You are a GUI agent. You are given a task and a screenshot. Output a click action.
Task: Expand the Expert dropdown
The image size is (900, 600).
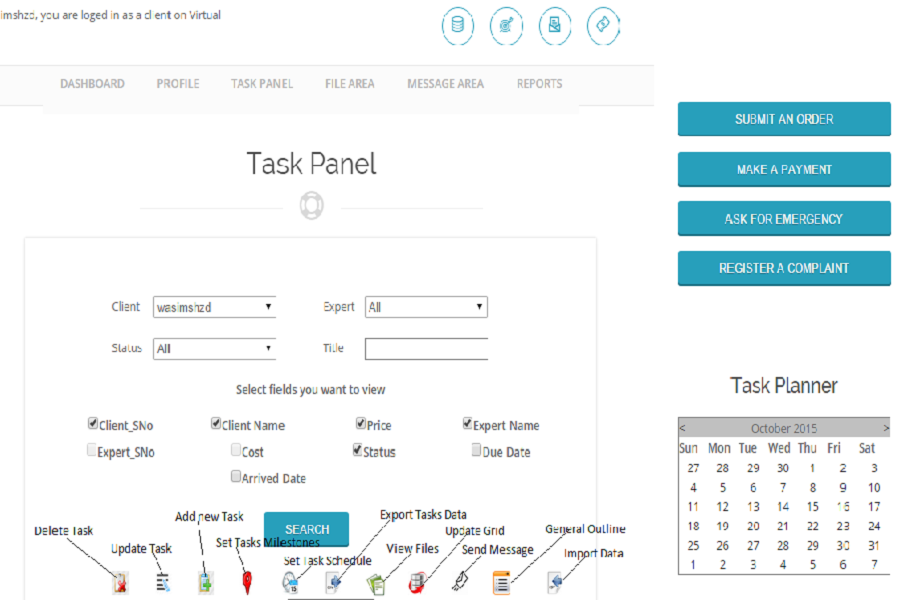pyautogui.click(x=426, y=307)
